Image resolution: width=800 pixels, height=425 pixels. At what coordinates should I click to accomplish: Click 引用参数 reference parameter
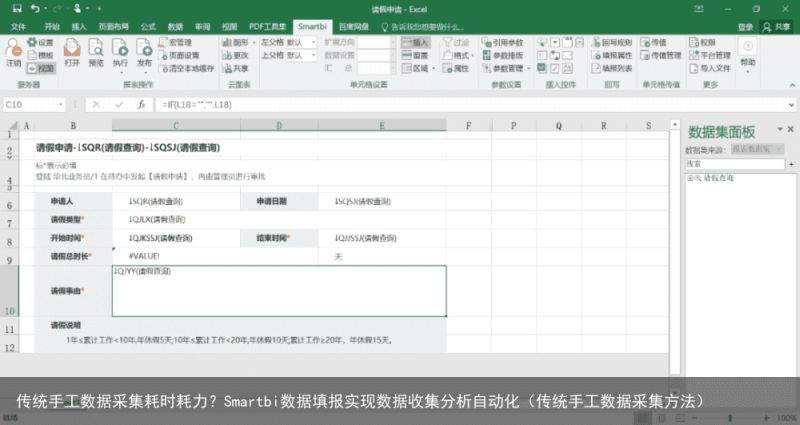(502, 42)
